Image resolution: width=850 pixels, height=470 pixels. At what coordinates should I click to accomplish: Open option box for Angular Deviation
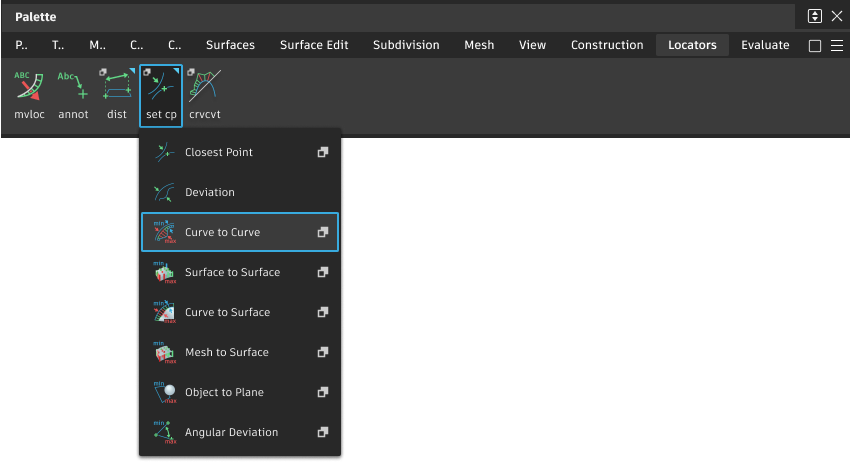click(x=323, y=432)
